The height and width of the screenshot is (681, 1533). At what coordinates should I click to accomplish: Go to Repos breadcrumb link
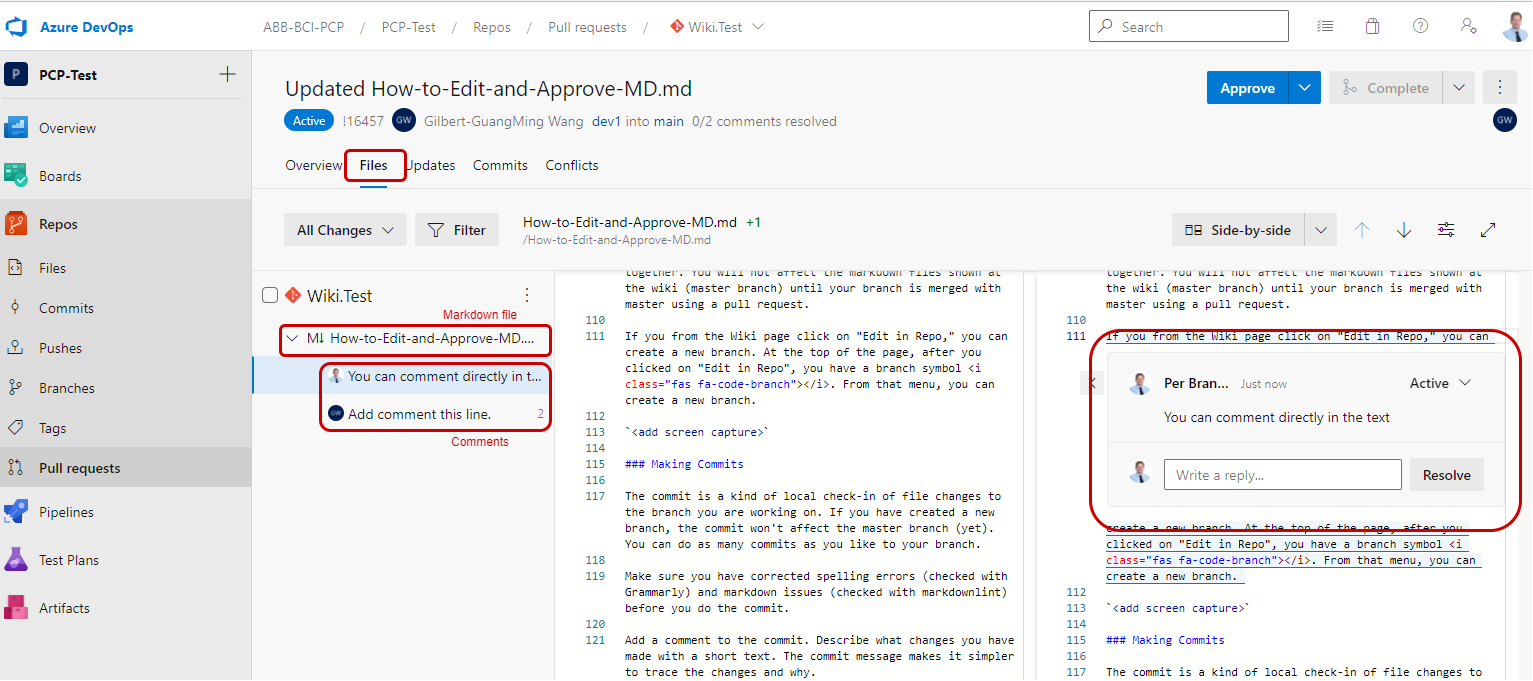click(x=492, y=27)
